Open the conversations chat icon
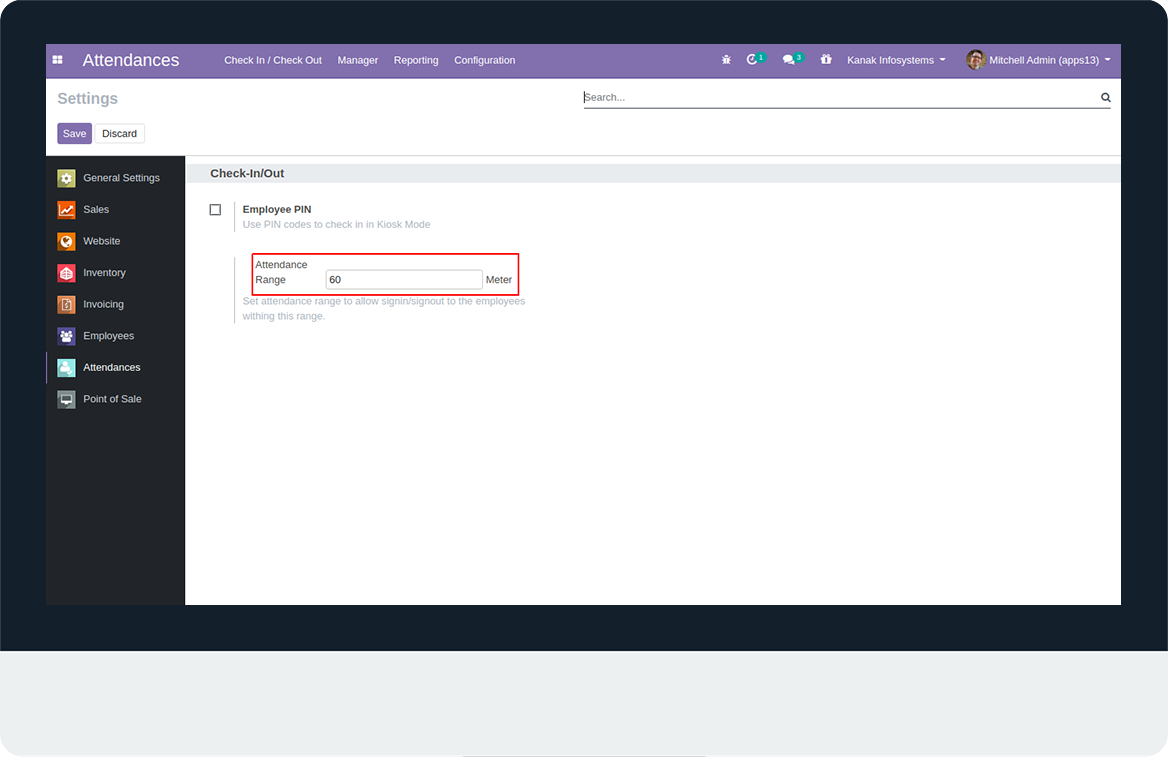The image size is (1168, 757). point(788,60)
